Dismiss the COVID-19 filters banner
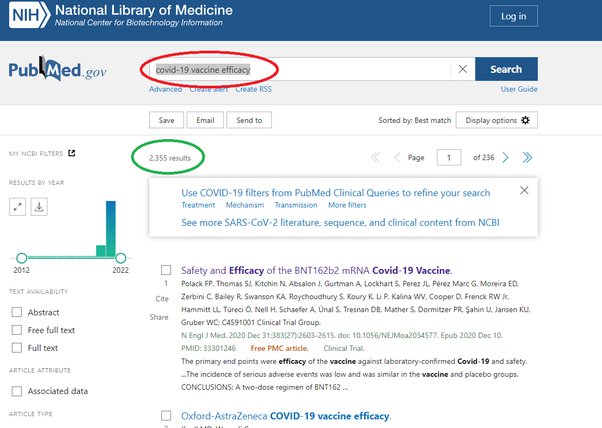This screenshot has width=602, height=428. [524, 190]
